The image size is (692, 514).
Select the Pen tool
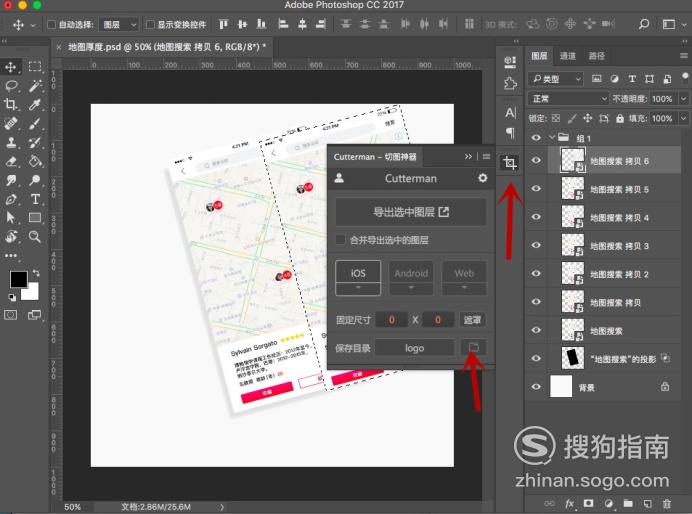pyautogui.click(x=11, y=199)
